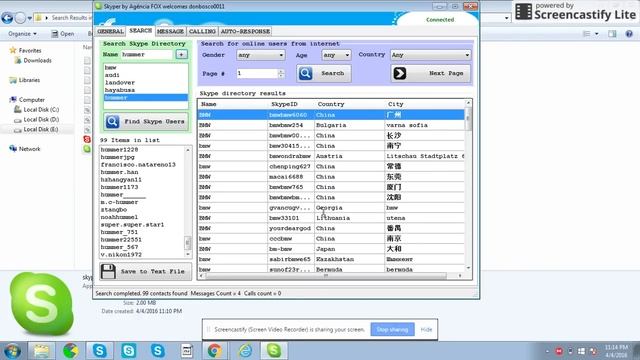640x360 pixels.
Task: Switch to the MESSAGE tab
Action: click(170, 31)
